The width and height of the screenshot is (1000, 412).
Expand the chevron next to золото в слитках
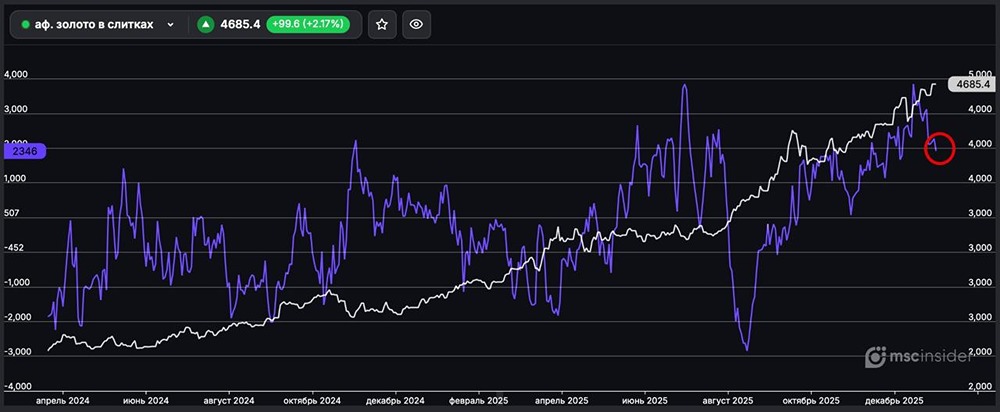click(x=170, y=24)
